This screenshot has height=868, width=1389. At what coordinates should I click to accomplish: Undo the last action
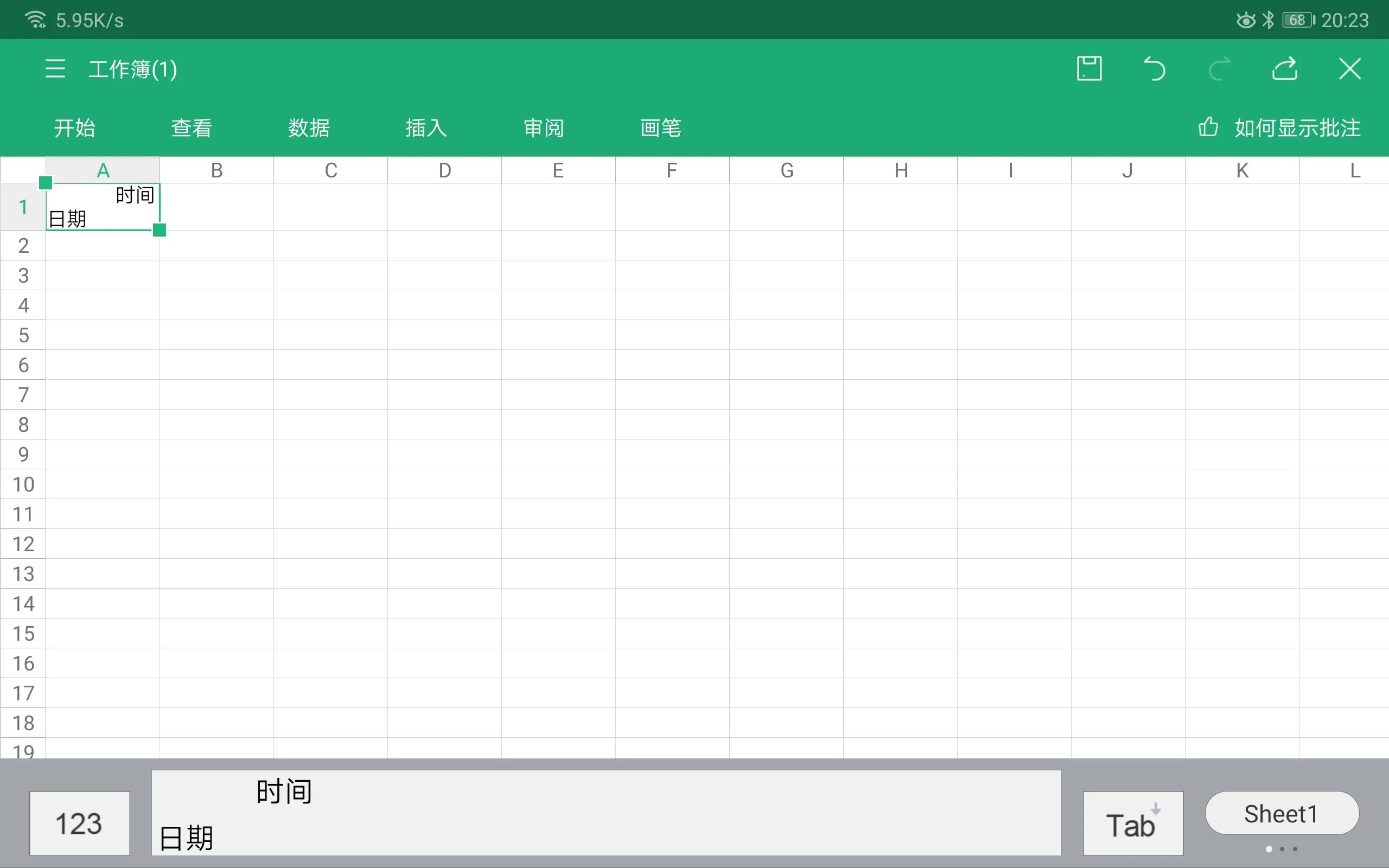pyautogui.click(x=1154, y=68)
